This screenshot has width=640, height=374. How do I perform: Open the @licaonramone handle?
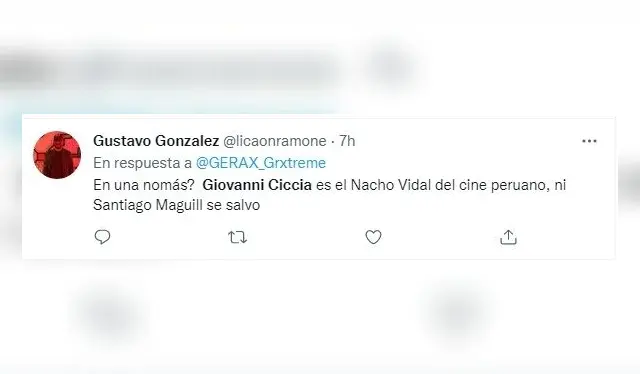tap(274, 141)
